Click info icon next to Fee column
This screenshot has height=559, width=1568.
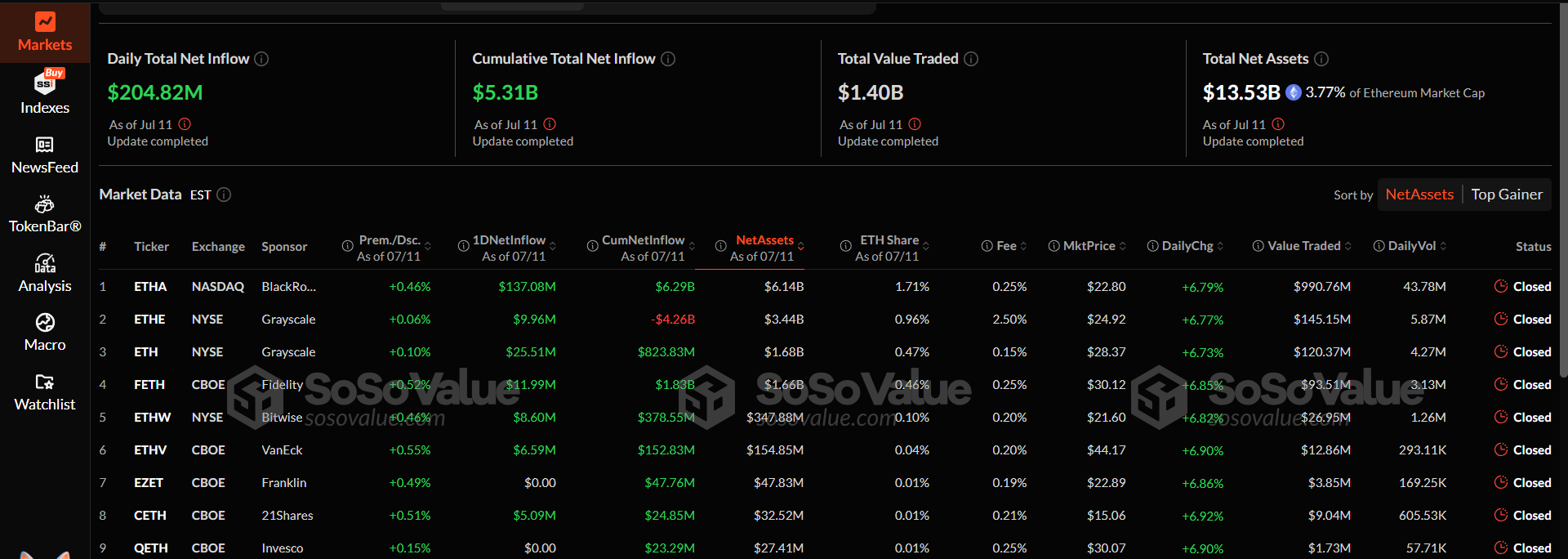pyautogui.click(x=987, y=246)
